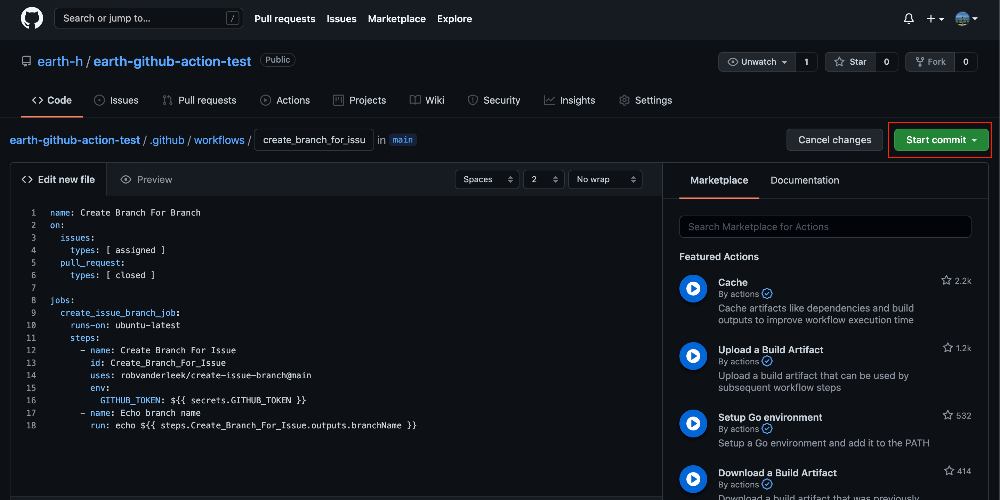Viewport: 1000px width, 500px height.
Task: Switch to the Wiki tab
Action: (x=427, y=100)
